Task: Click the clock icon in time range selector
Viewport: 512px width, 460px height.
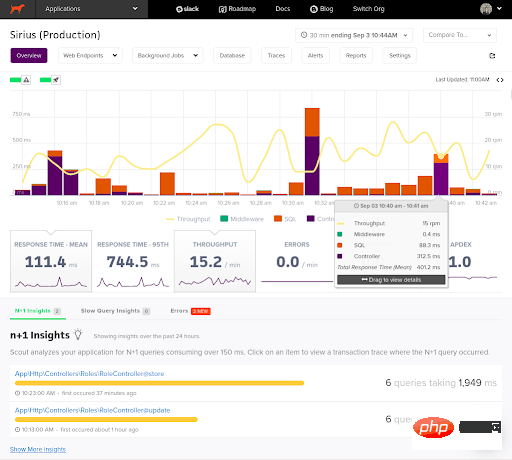Action: coord(304,35)
